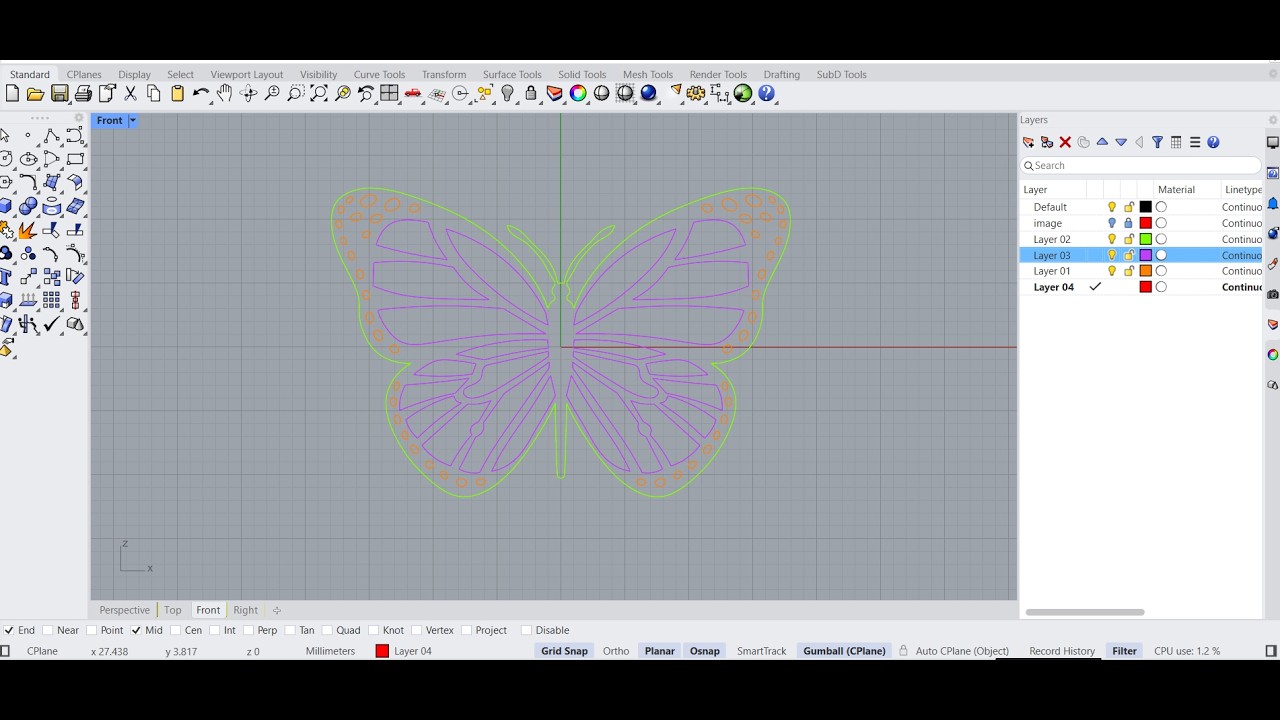Viewport: 1280px width, 720px height.
Task: Cut selection with the scissors icon
Action: pos(130,94)
